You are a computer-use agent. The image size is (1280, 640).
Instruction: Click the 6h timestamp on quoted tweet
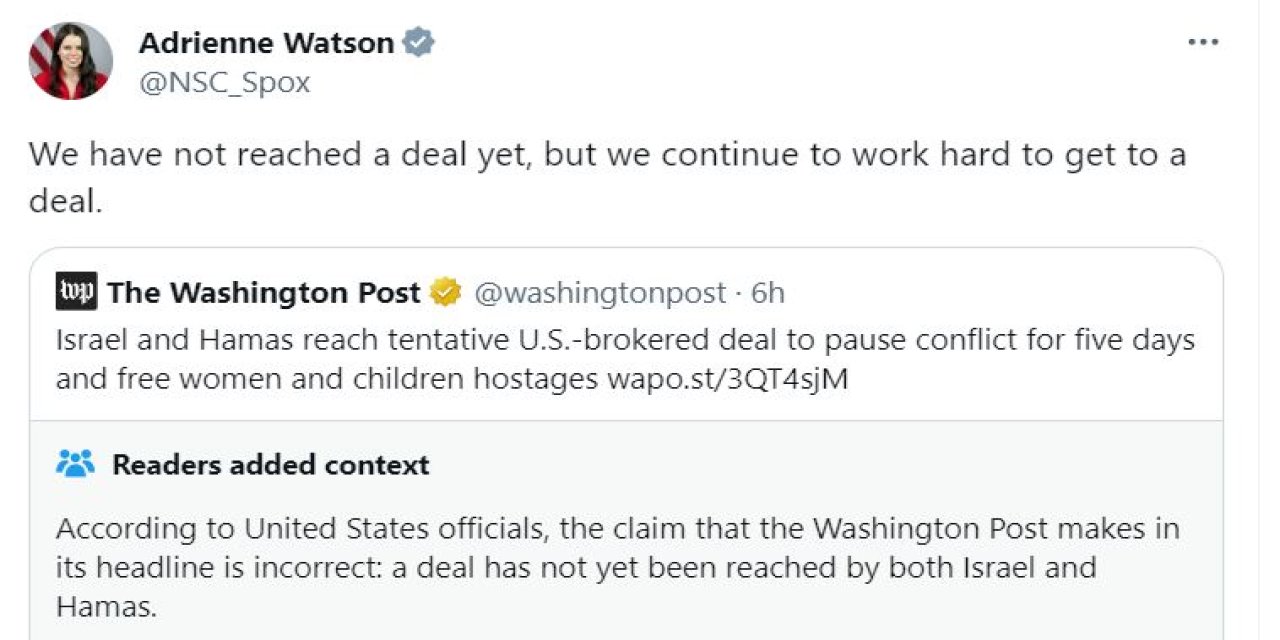pyautogui.click(x=768, y=293)
